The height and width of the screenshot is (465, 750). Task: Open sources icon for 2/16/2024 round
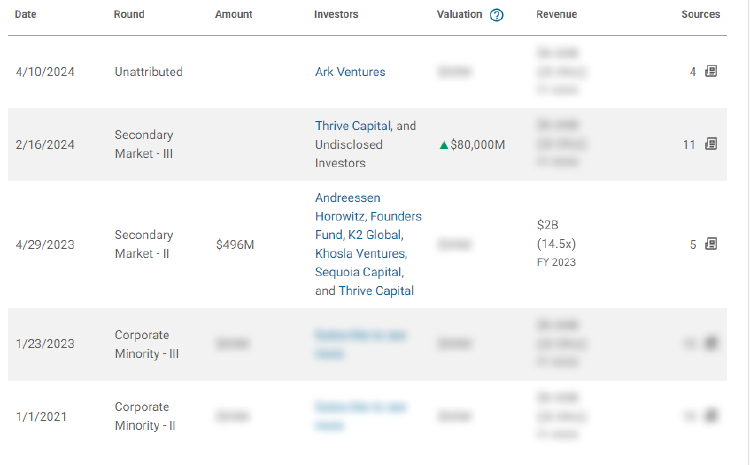tap(711, 144)
